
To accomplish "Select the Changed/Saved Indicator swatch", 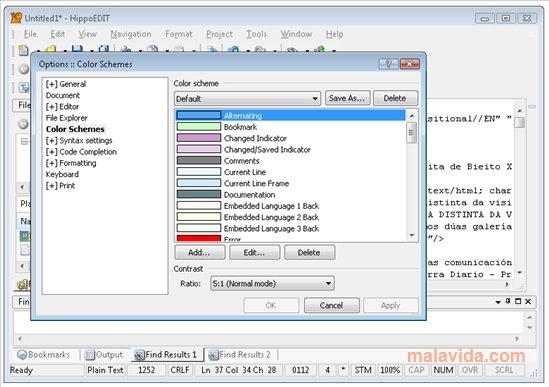I will [x=199, y=149].
